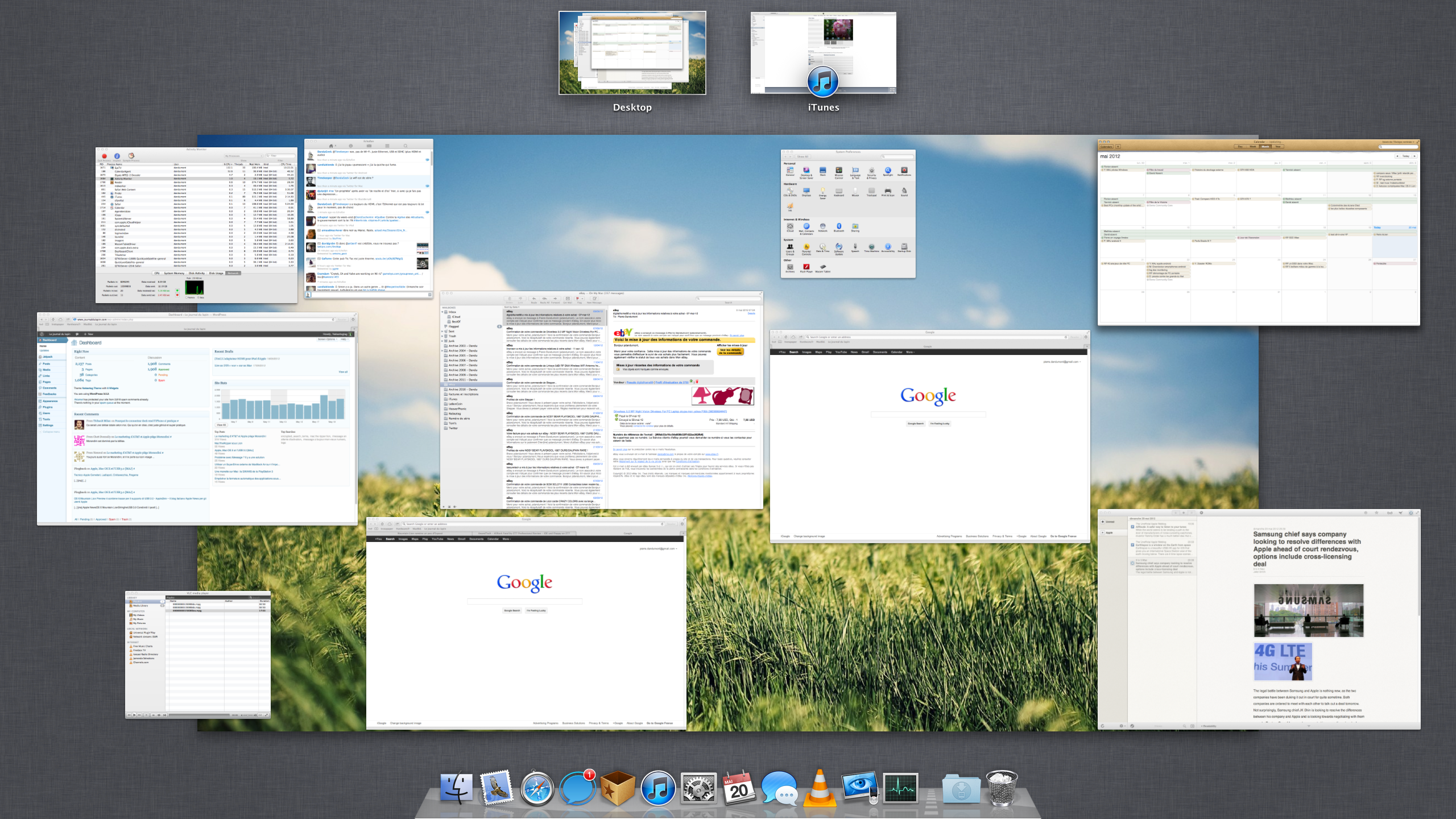This screenshot has width=1456, height=819.
Task: Select the Week view in Calendar
Action: click(1252, 147)
